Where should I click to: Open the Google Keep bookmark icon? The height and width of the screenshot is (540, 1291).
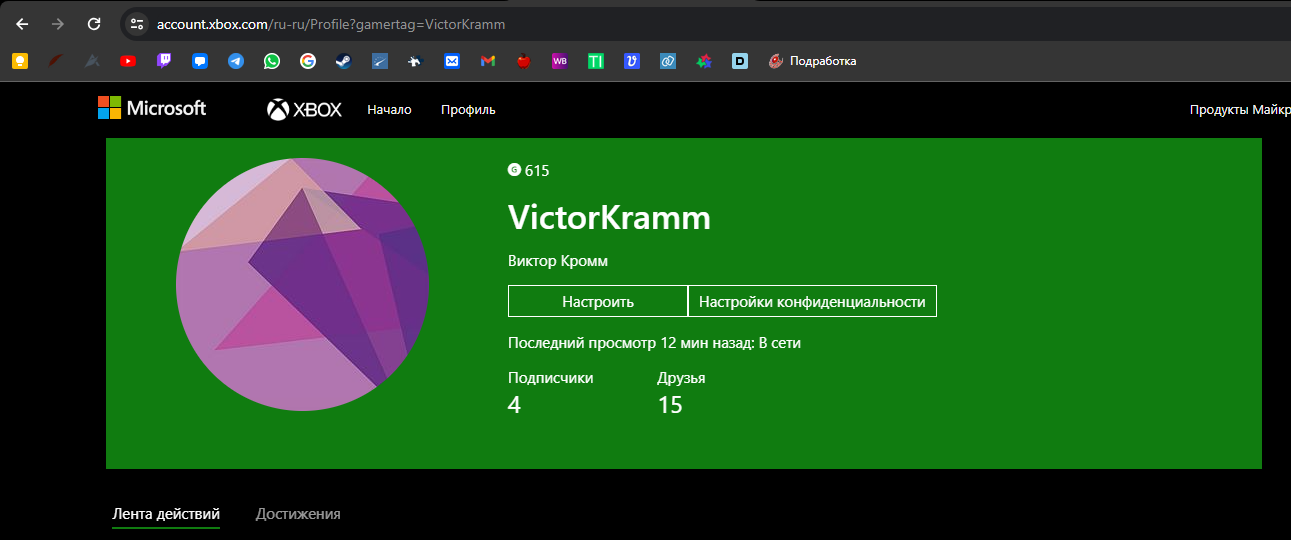[x=19, y=61]
